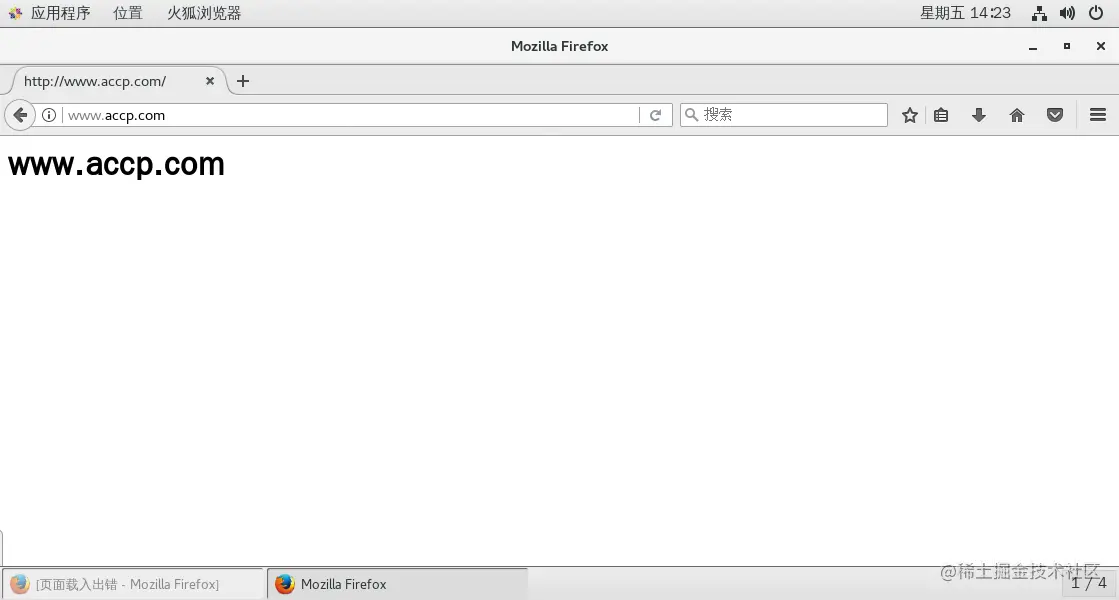Switch to Mozilla Firefox taskbar entry
1119x600 pixels.
point(398,584)
